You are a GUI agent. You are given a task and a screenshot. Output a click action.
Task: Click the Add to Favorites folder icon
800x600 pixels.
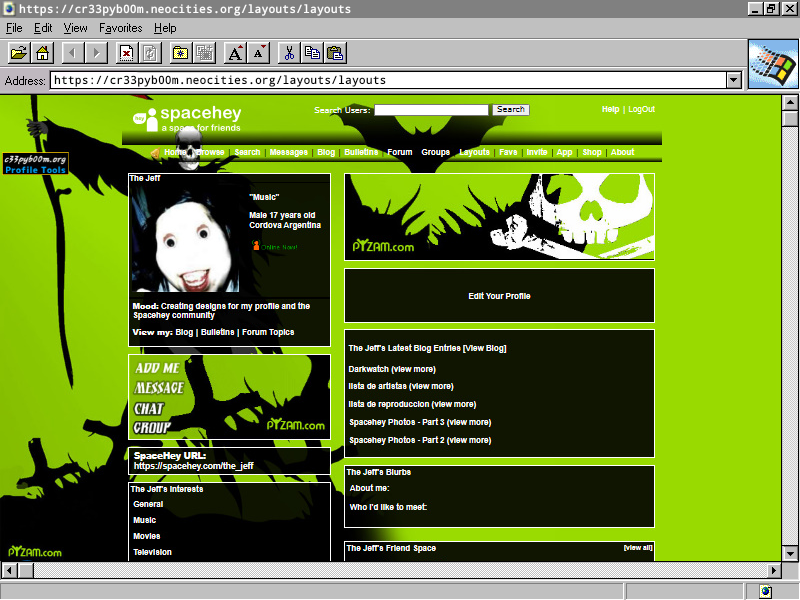tap(181, 53)
